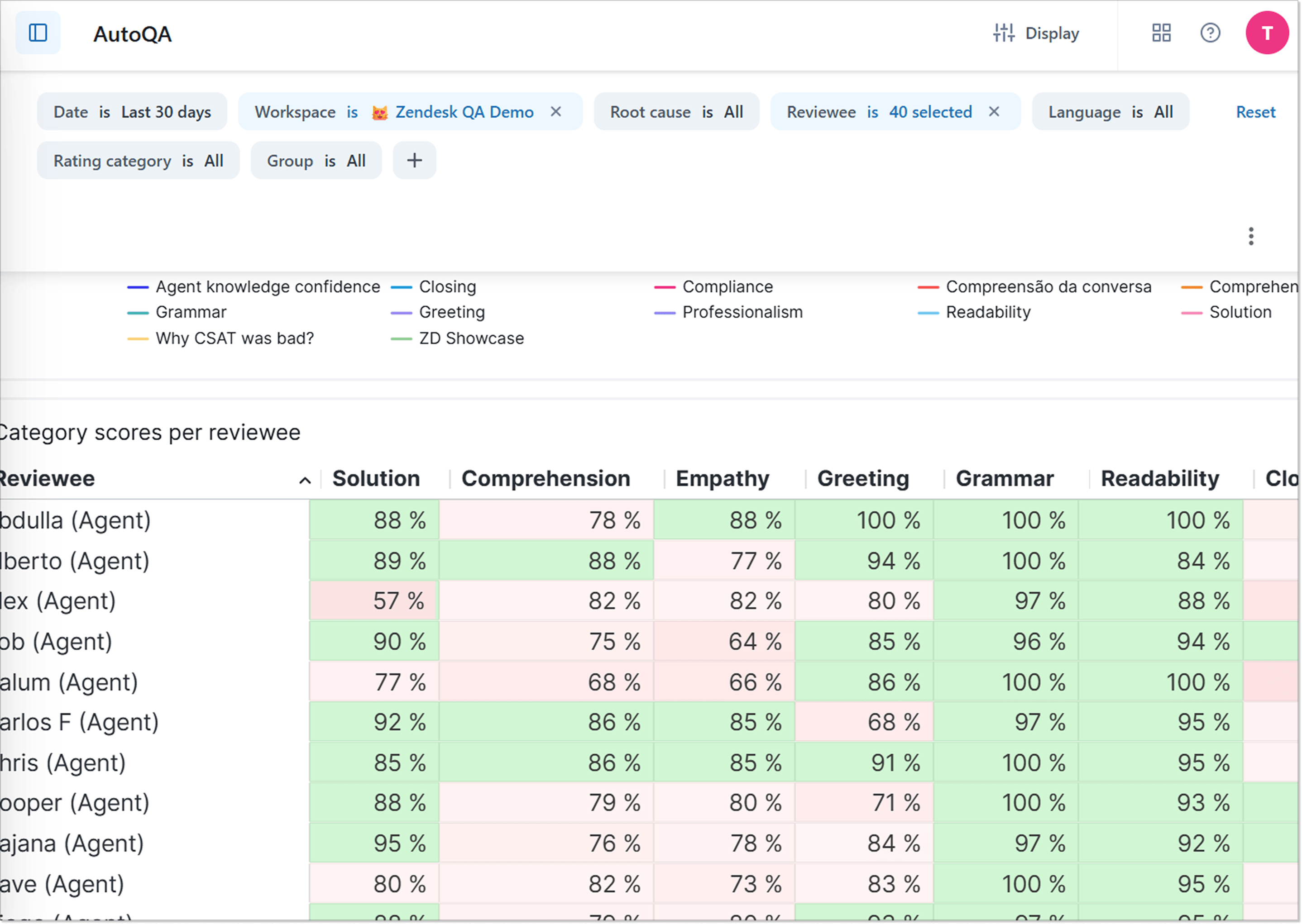Toggle the Greeting legend series
Viewport: 1302px width, 924px height.
(x=438, y=312)
